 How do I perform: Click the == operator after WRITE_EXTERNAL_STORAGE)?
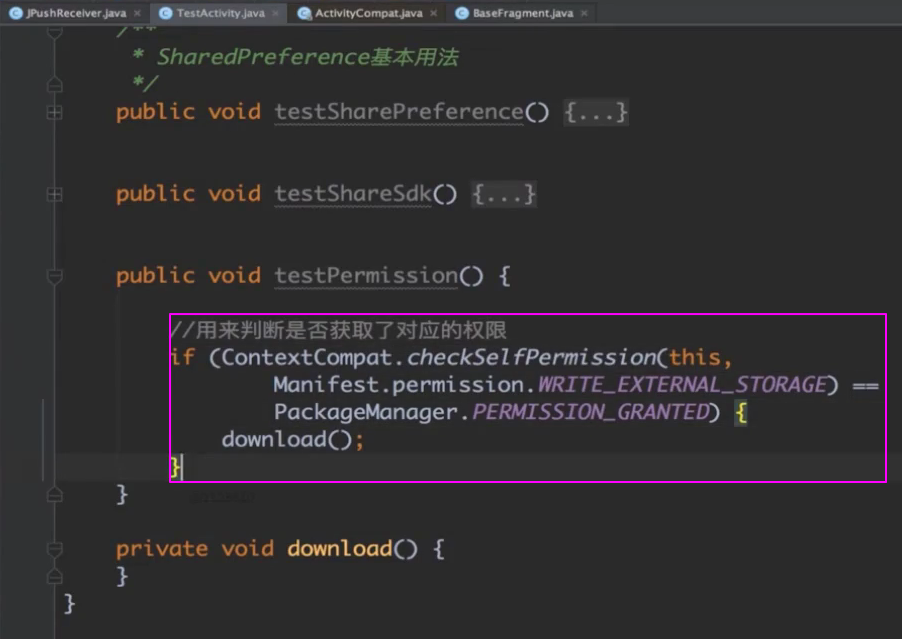pos(865,385)
